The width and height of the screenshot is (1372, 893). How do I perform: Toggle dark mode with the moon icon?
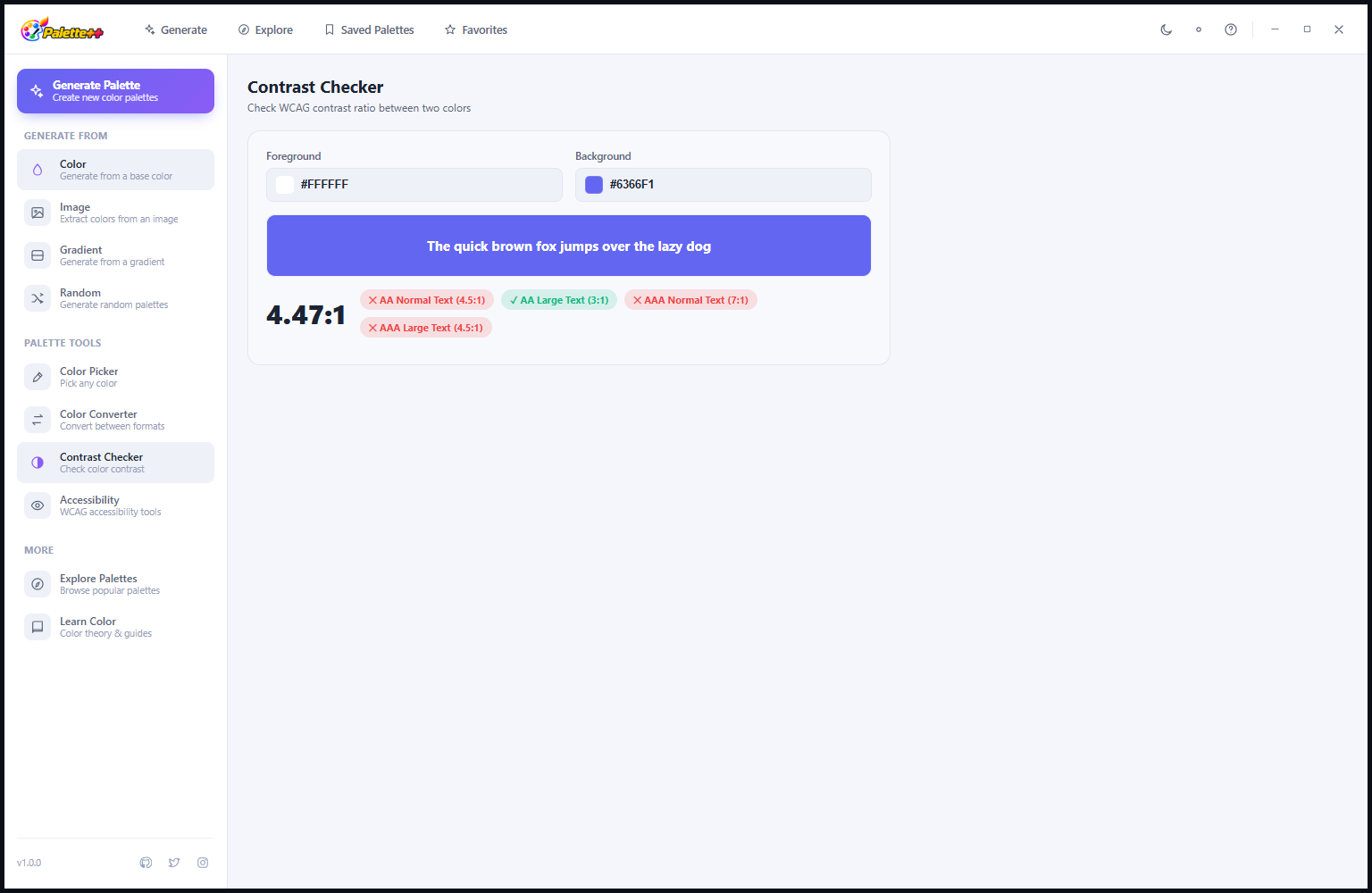pyautogui.click(x=1167, y=29)
